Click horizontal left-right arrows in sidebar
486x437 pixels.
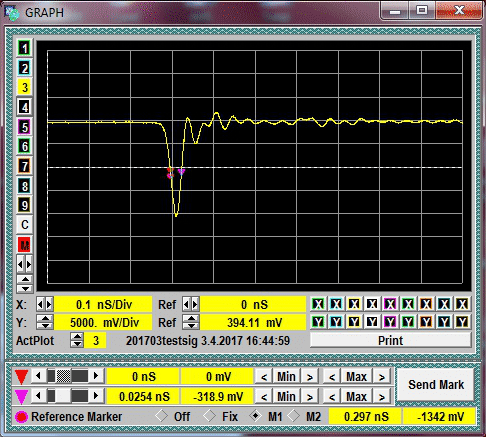click(24, 264)
